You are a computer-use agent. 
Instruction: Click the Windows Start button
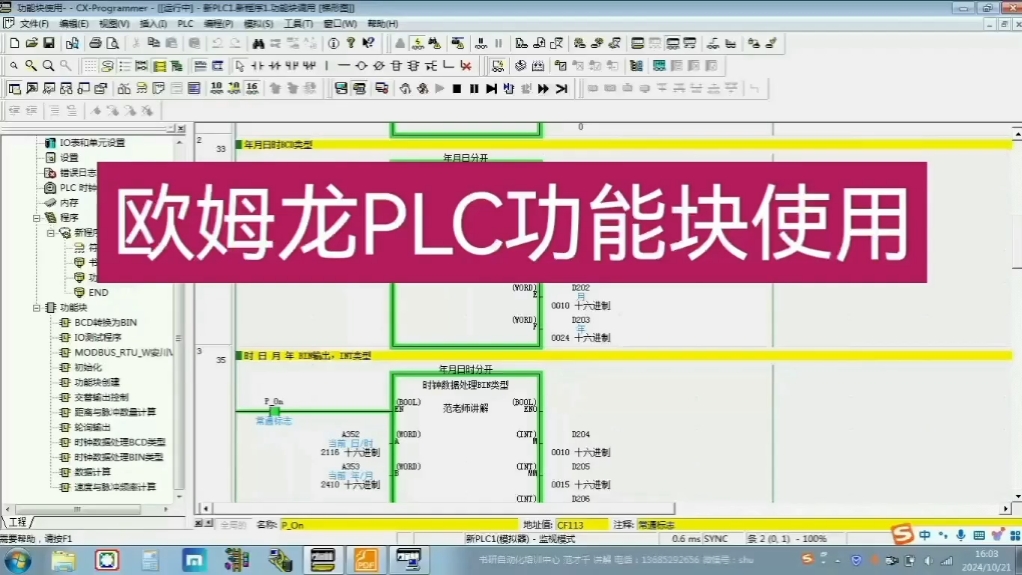(18, 560)
